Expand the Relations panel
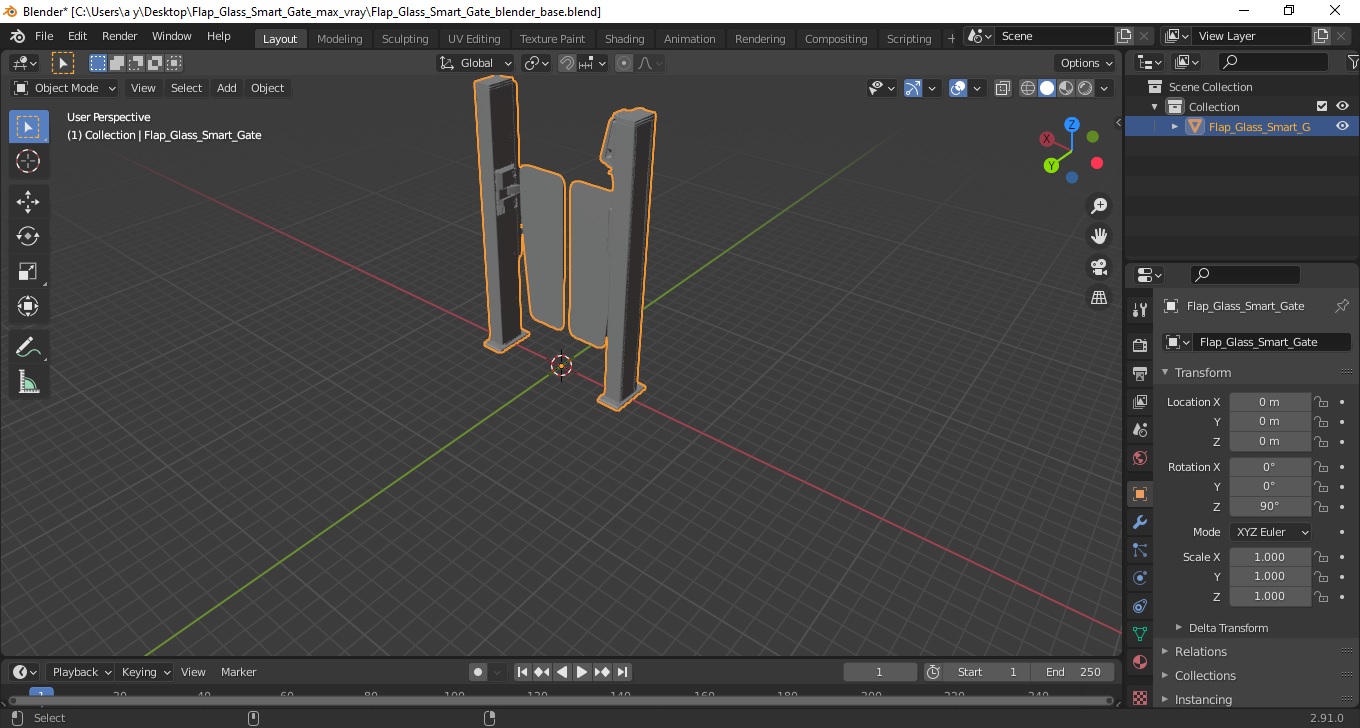Screen dimensions: 1360x728 point(1200,651)
